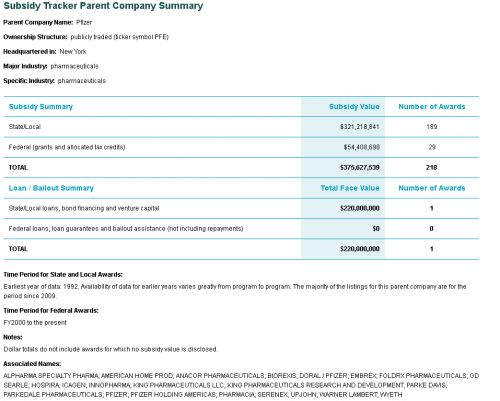Click the Number of Awards header in Subsidy Summary
500x401 pixels.
click(x=432, y=107)
